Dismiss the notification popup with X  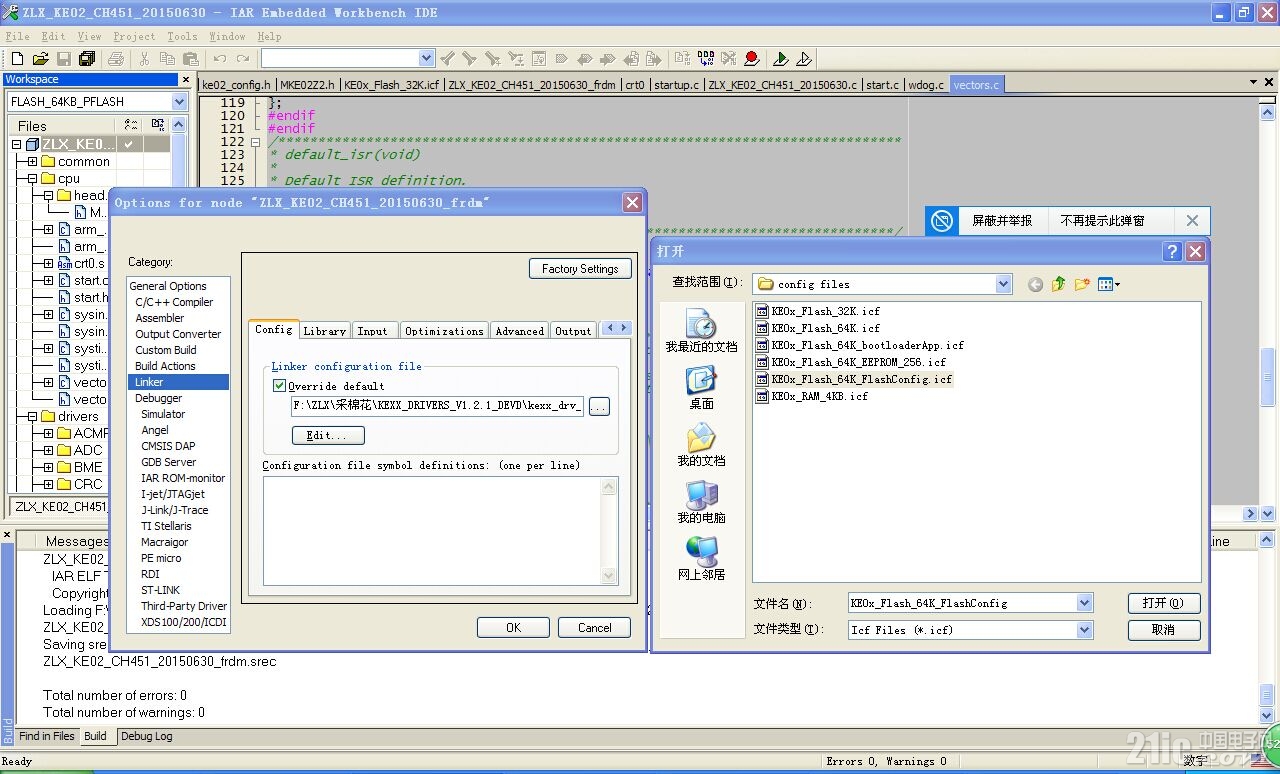[1192, 220]
